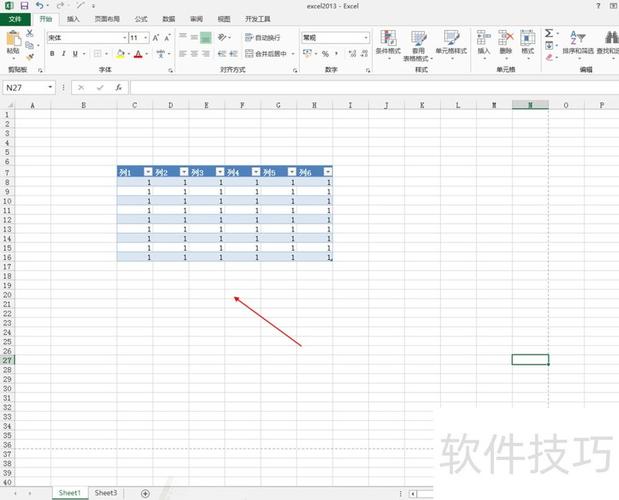Screen dimensions: 619x500
Task: Open filter dropdown for 列6 column
Action: tap(328, 172)
